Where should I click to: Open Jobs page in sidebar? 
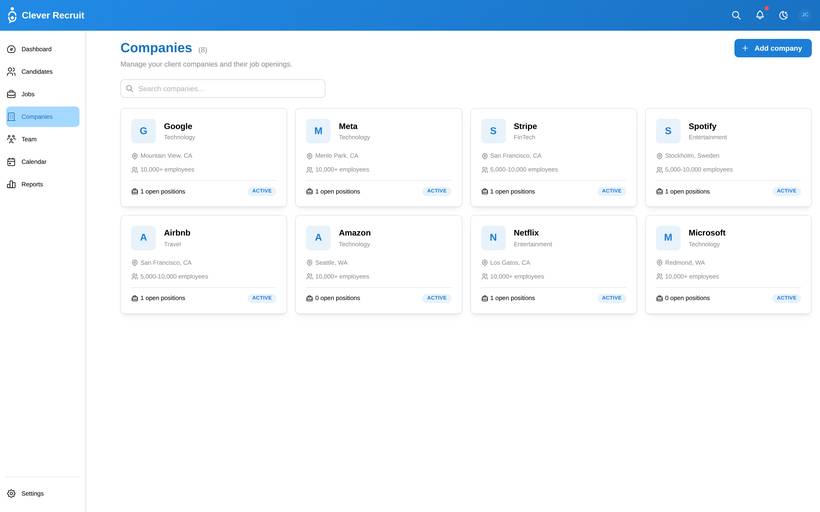click(43, 94)
